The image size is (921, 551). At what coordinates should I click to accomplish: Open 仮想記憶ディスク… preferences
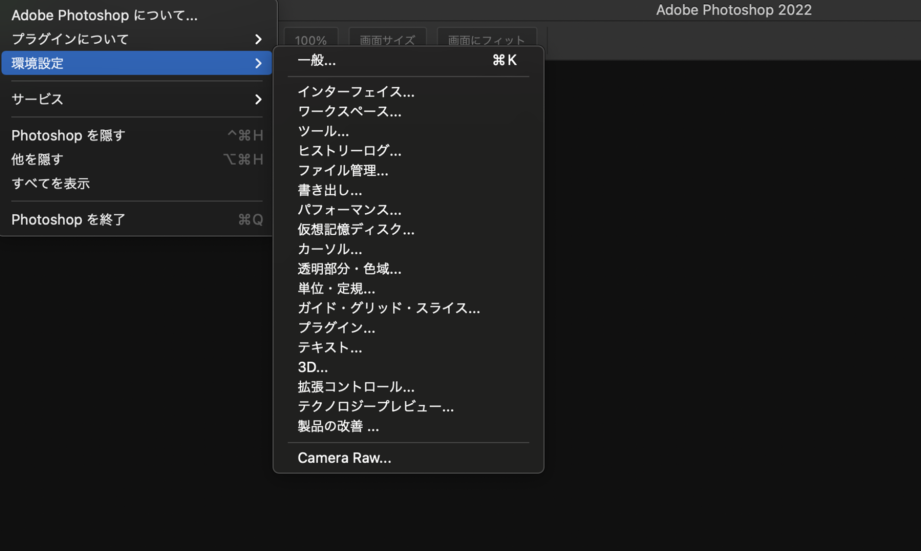tap(408, 230)
